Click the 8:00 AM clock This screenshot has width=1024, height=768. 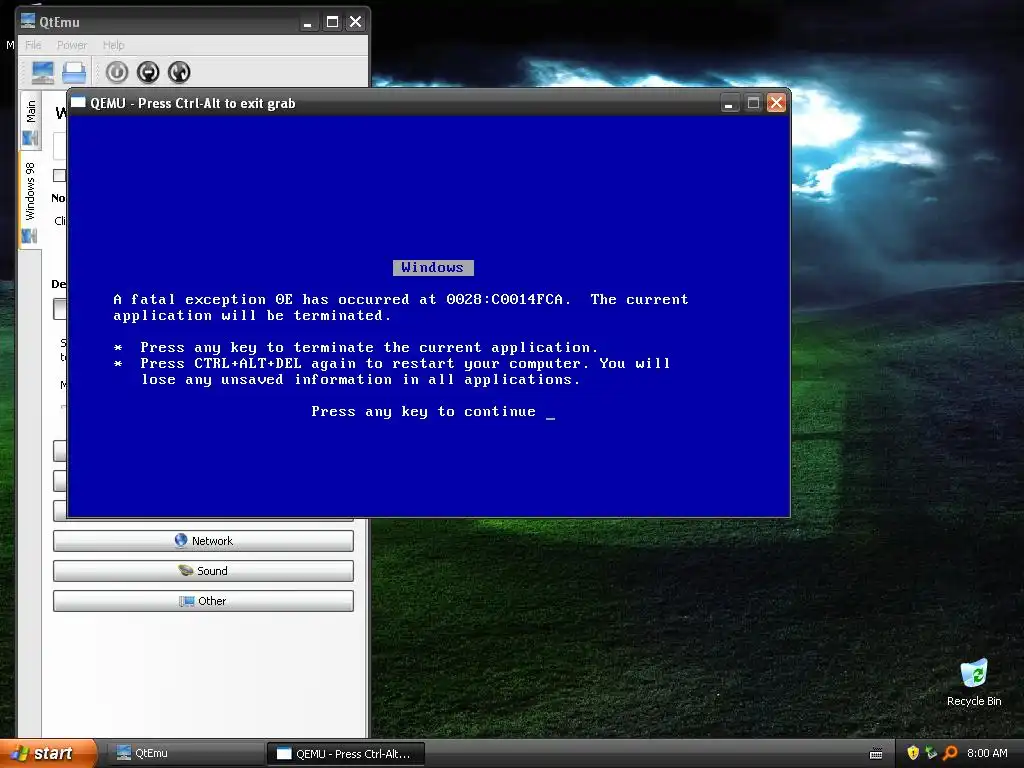(987, 753)
